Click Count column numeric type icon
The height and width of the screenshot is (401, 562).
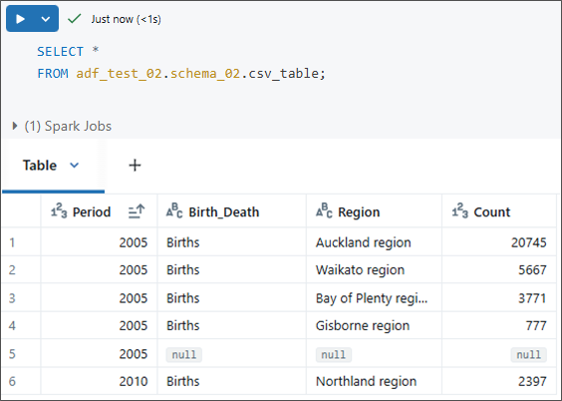pos(460,211)
